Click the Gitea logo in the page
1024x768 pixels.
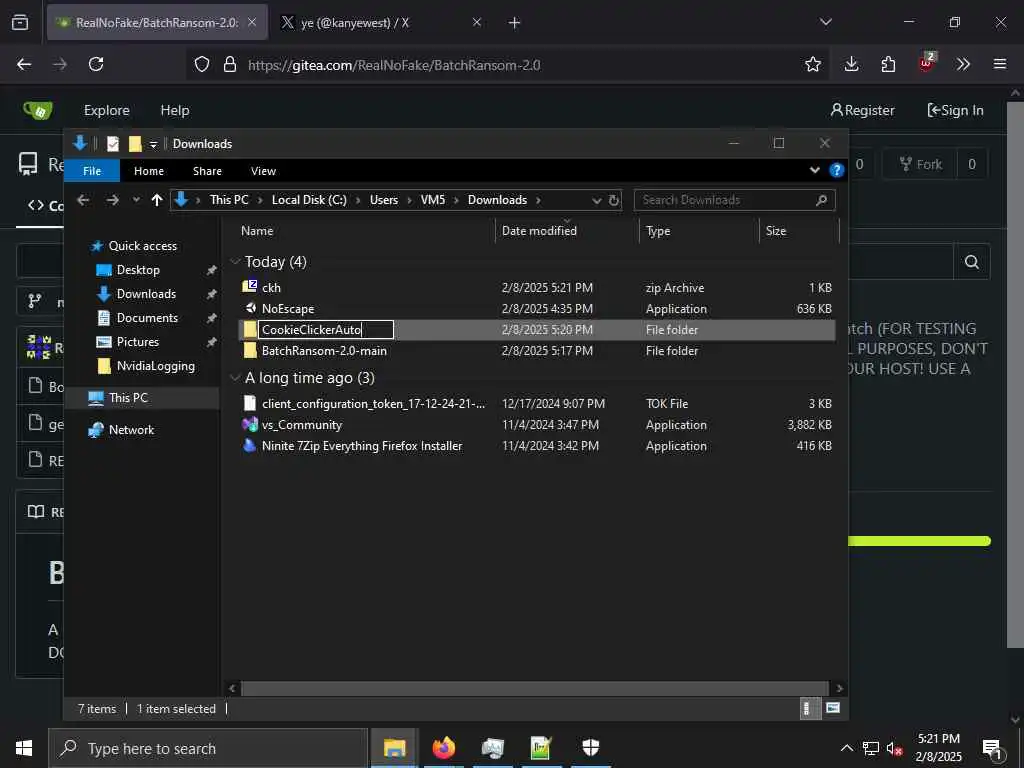38,110
